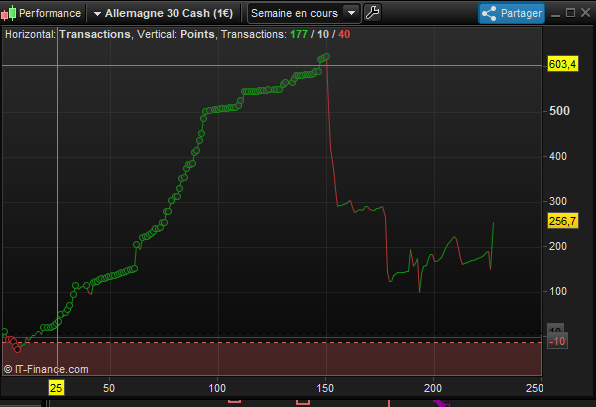Click the 150 horizontal axis label

tap(325, 388)
